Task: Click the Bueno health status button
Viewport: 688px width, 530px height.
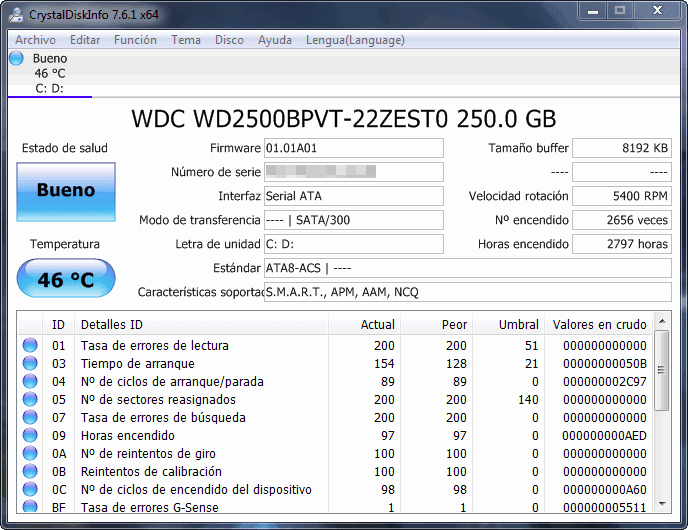Action: pos(66,192)
